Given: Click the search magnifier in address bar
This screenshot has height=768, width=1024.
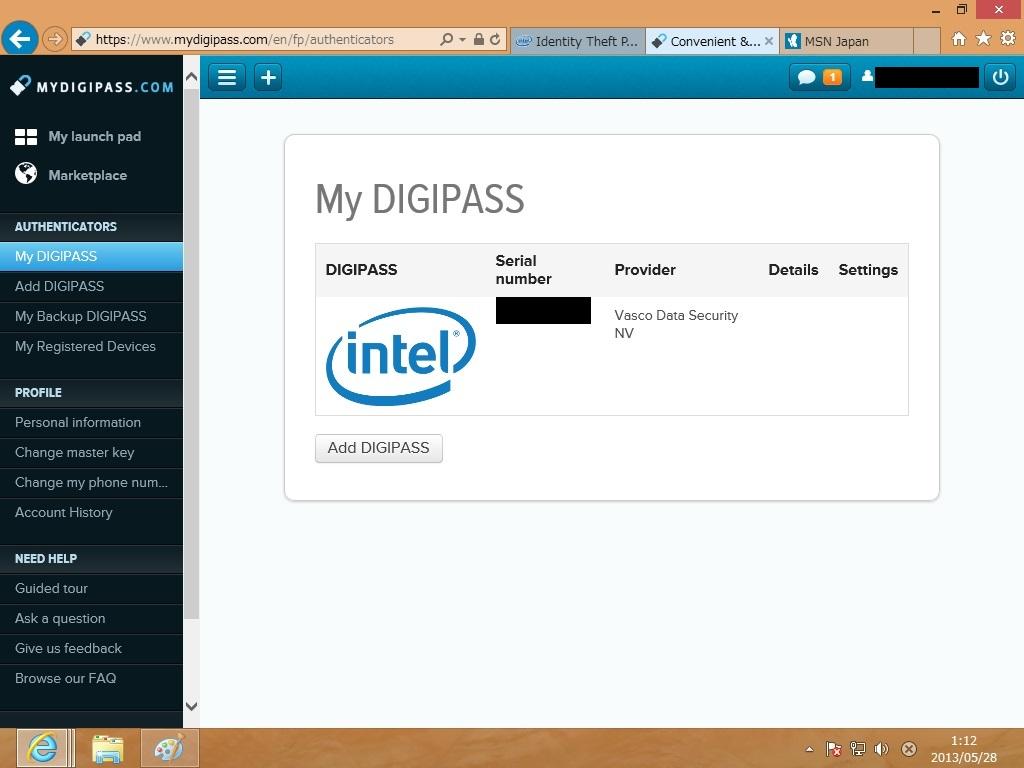Looking at the screenshot, I should 446,39.
